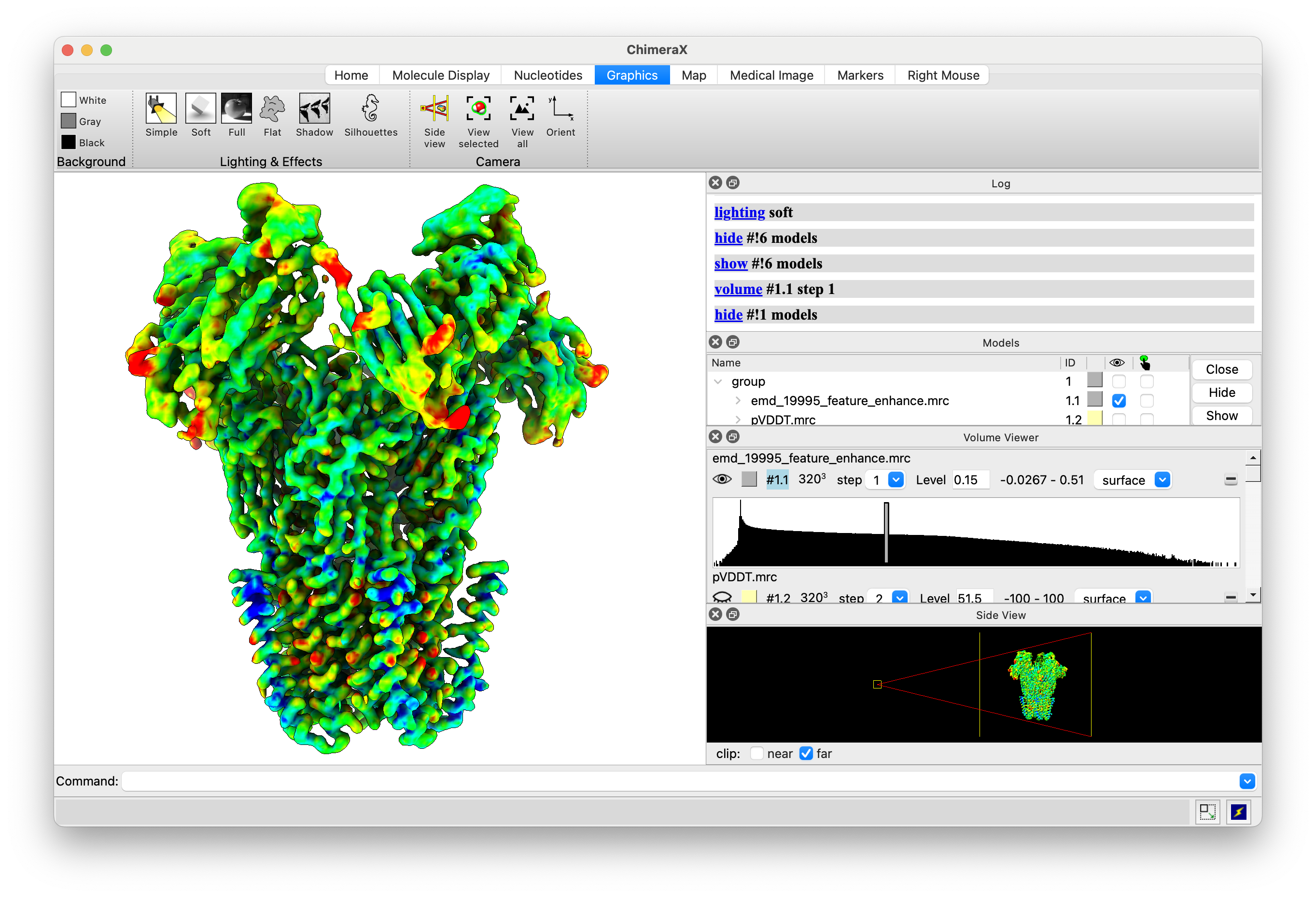Screen dimensions: 1316x898
Task: Disable far clip checkbox
Action: [806, 754]
